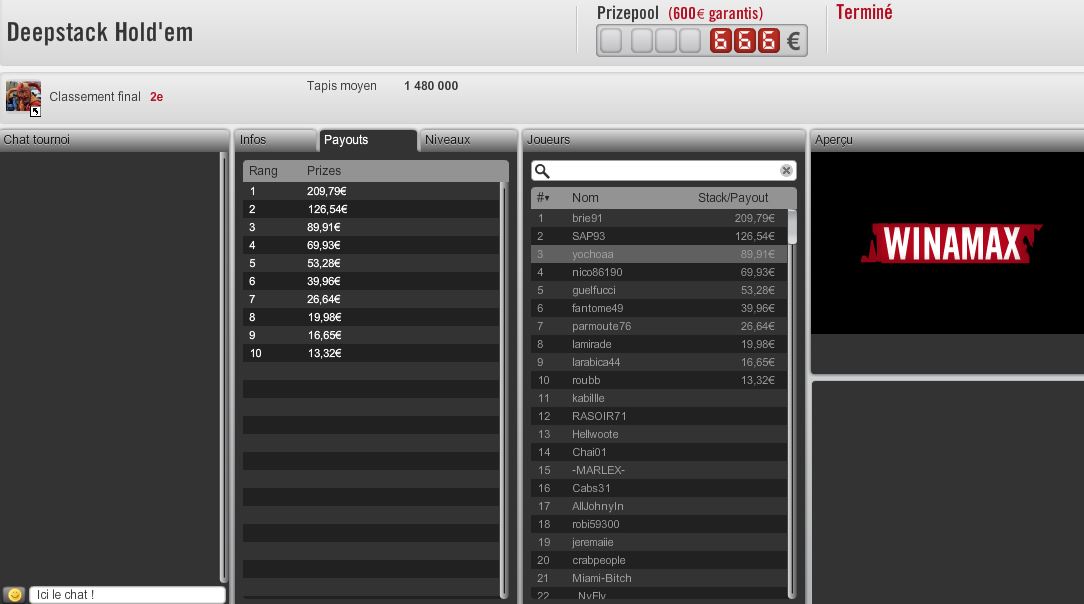Viewport: 1084px width, 604px height.
Task: Click the Nom column header
Action: [585, 198]
